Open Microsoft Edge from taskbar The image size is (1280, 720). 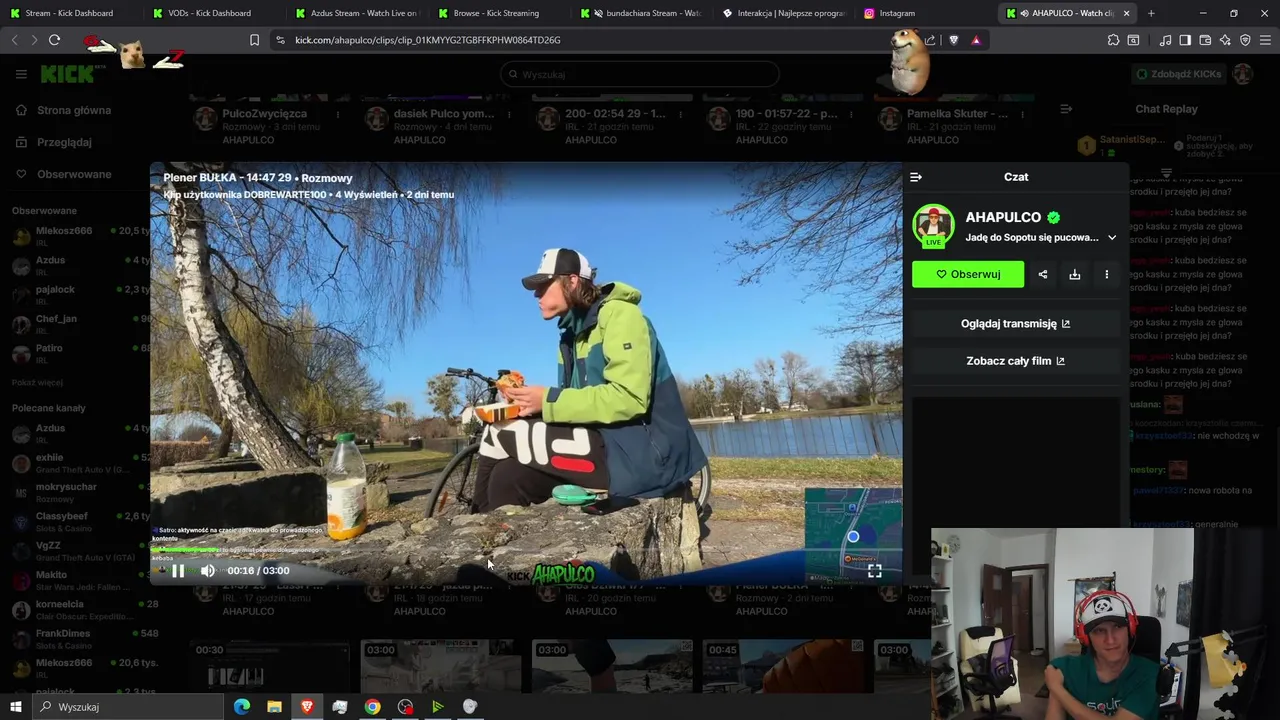coord(242,707)
